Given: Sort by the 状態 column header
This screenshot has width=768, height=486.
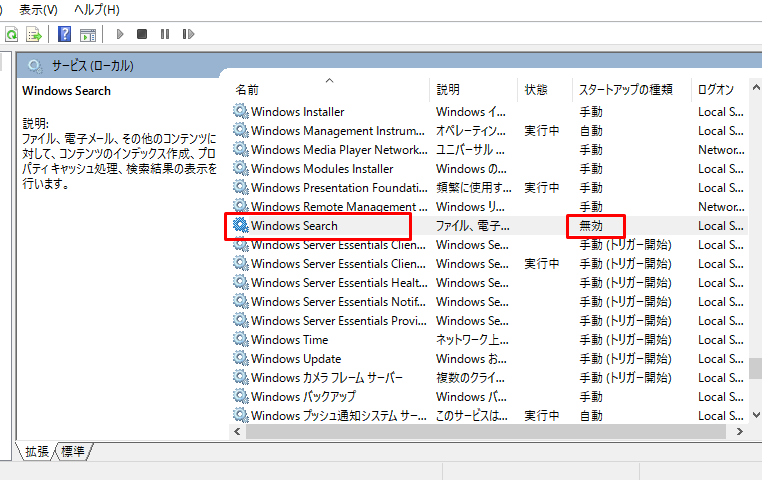Looking at the screenshot, I should pos(544,90).
